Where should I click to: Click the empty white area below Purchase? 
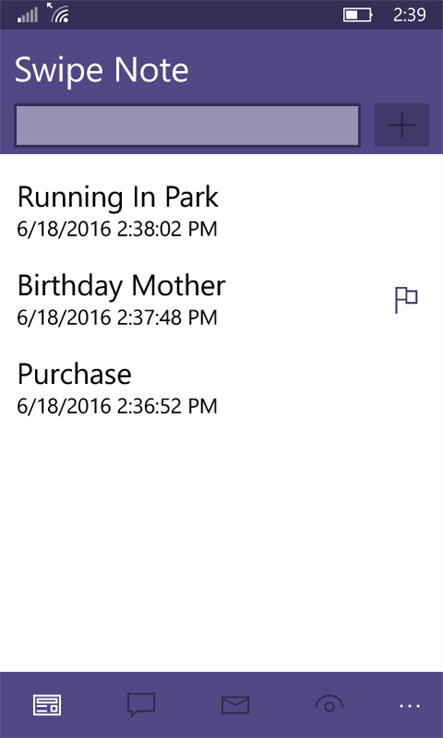point(221,548)
